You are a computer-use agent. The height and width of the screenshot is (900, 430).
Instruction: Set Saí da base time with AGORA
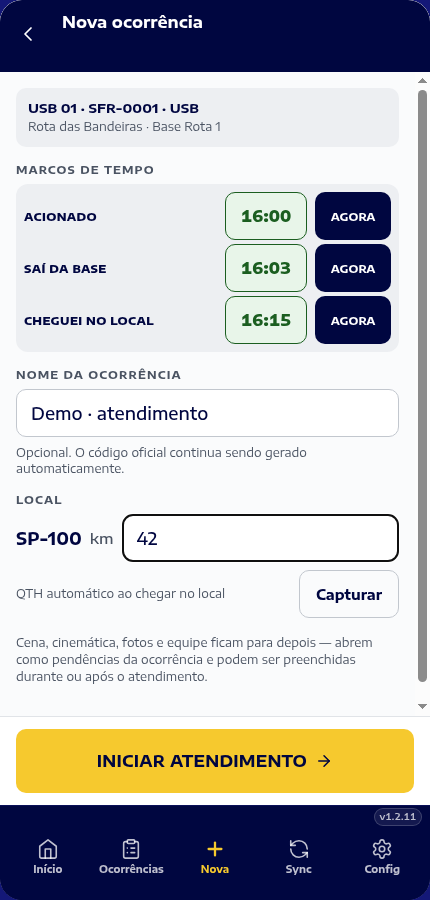[x=353, y=268]
